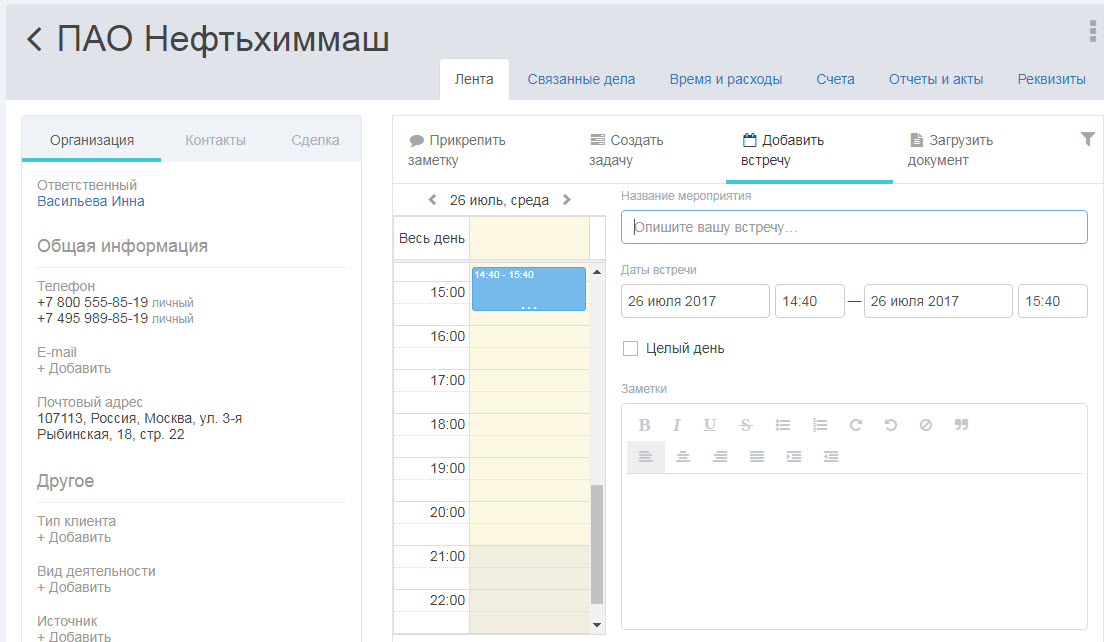The height and width of the screenshot is (642, 1104).
Task: Open the feed filter funnel icon
Action: pos(1088,139)
